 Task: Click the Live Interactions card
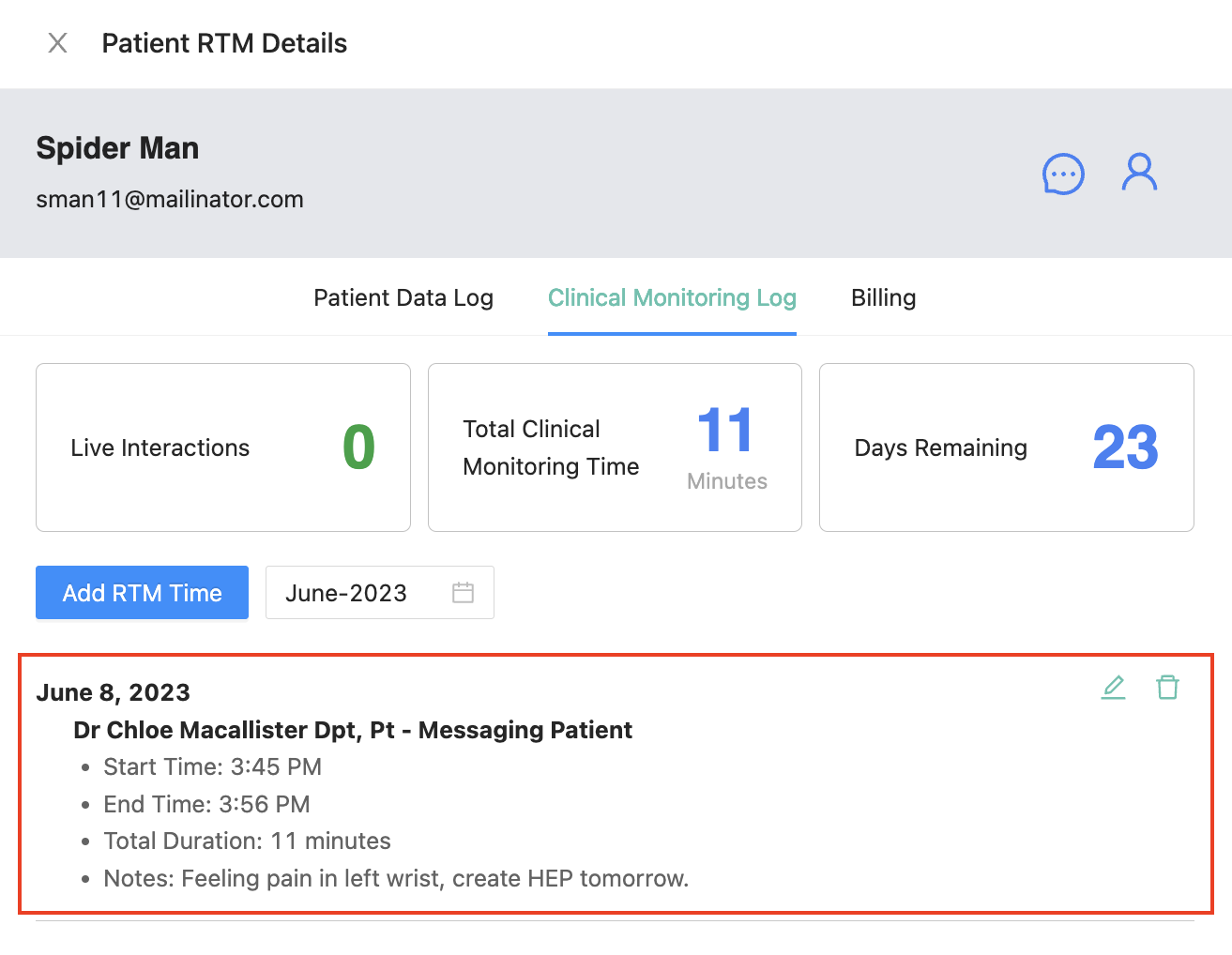pyautogui.click(x=223, y=447)
